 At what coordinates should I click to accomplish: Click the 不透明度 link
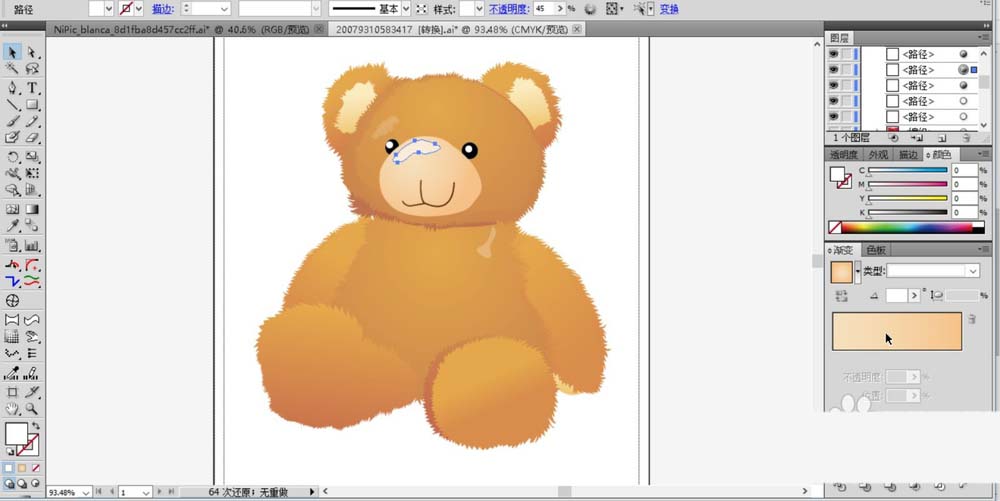(509, 9)
